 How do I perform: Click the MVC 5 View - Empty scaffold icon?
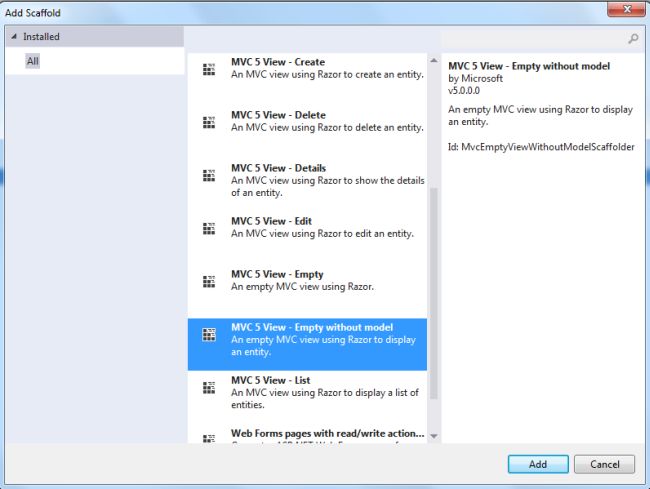tap(209, 281)
